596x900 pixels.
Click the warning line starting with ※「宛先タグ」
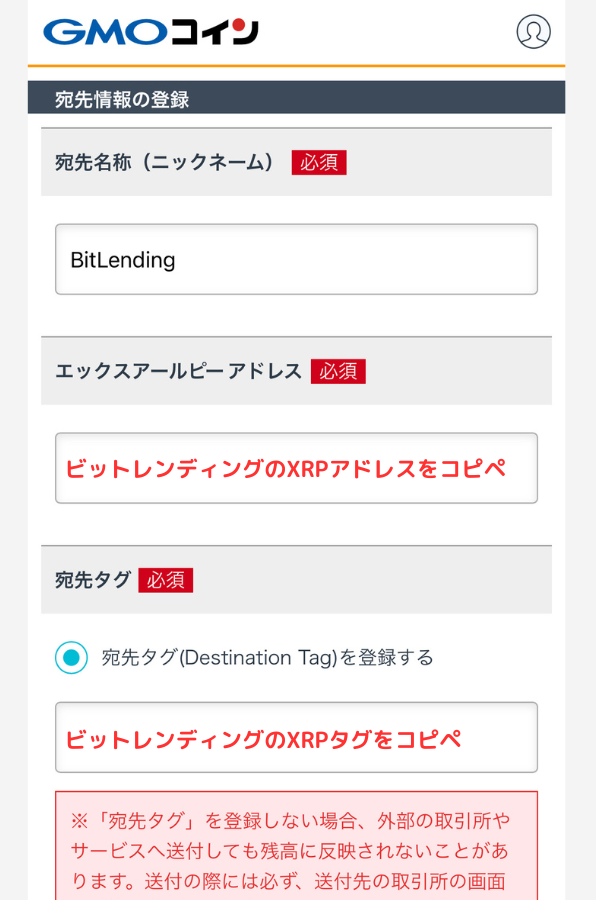coord(291,821)
